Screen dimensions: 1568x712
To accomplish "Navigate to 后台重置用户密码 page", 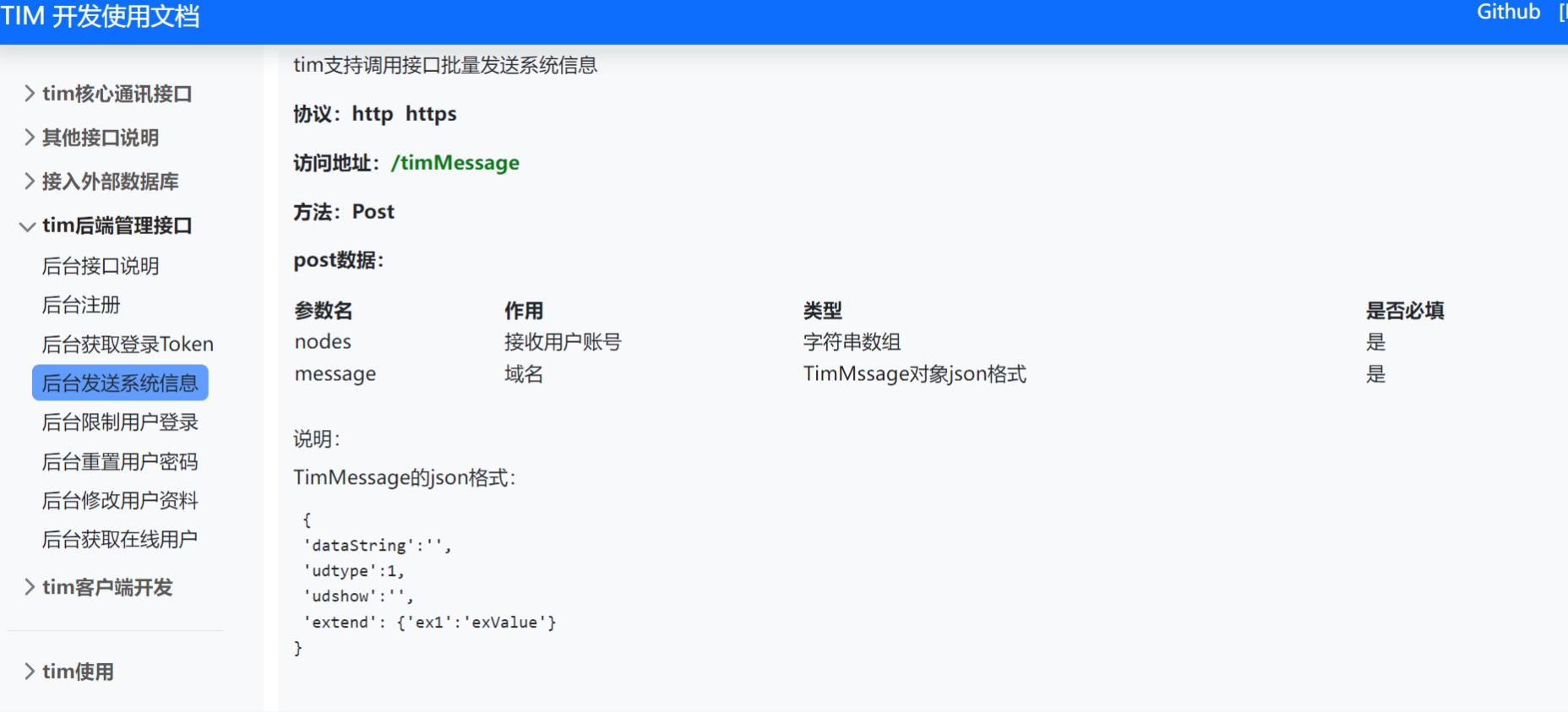I will [120, 462].
